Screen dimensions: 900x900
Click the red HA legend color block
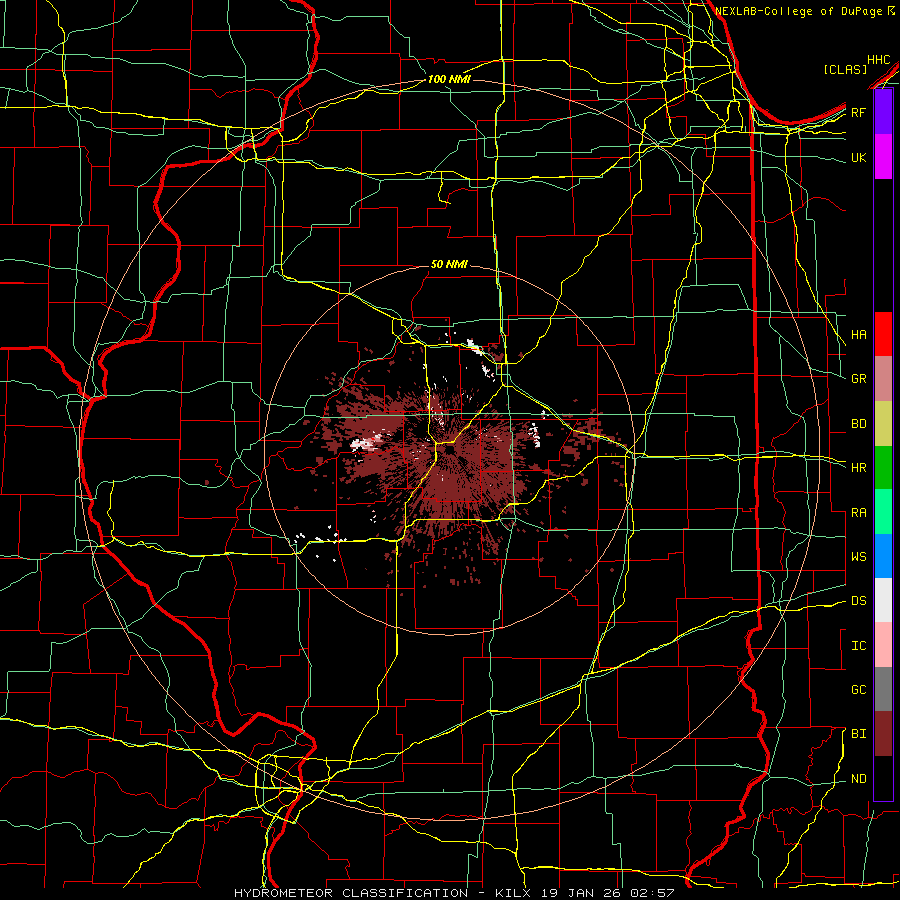point(883,334)
